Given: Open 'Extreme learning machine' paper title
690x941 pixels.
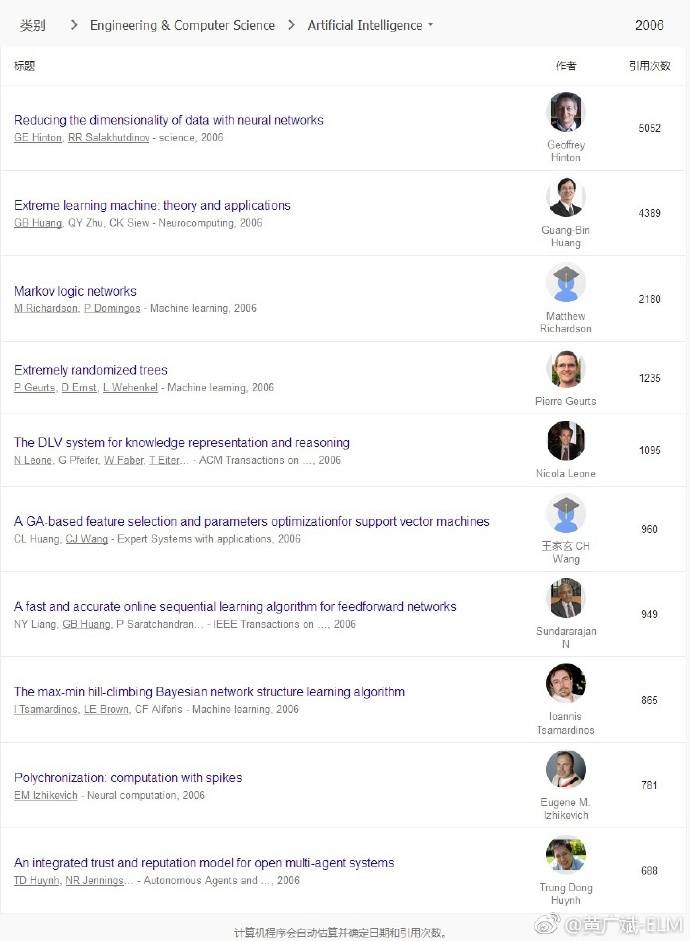Looking at the screenshot, I should tap(152, 205).
